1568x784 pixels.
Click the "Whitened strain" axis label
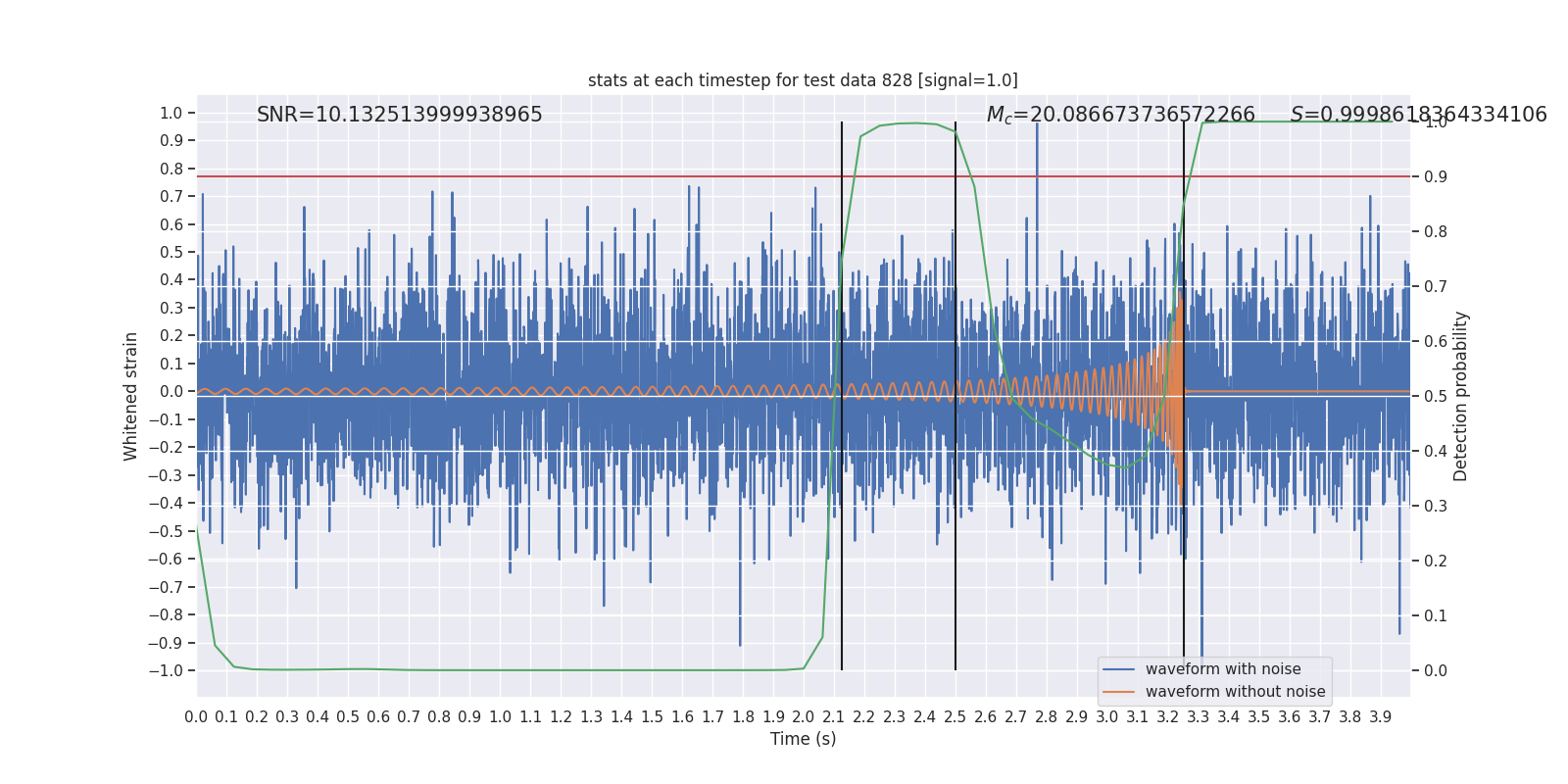[x=131, y=396]
